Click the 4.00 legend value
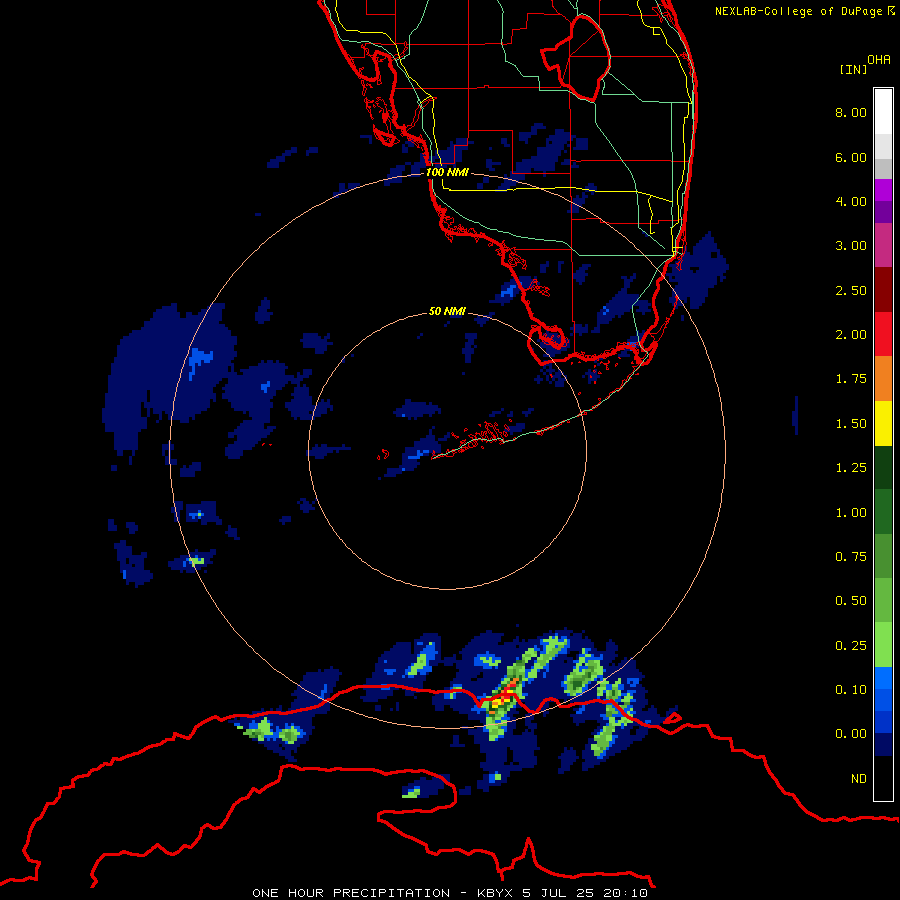This screenshot has width=900, height=900. (851, 201)
